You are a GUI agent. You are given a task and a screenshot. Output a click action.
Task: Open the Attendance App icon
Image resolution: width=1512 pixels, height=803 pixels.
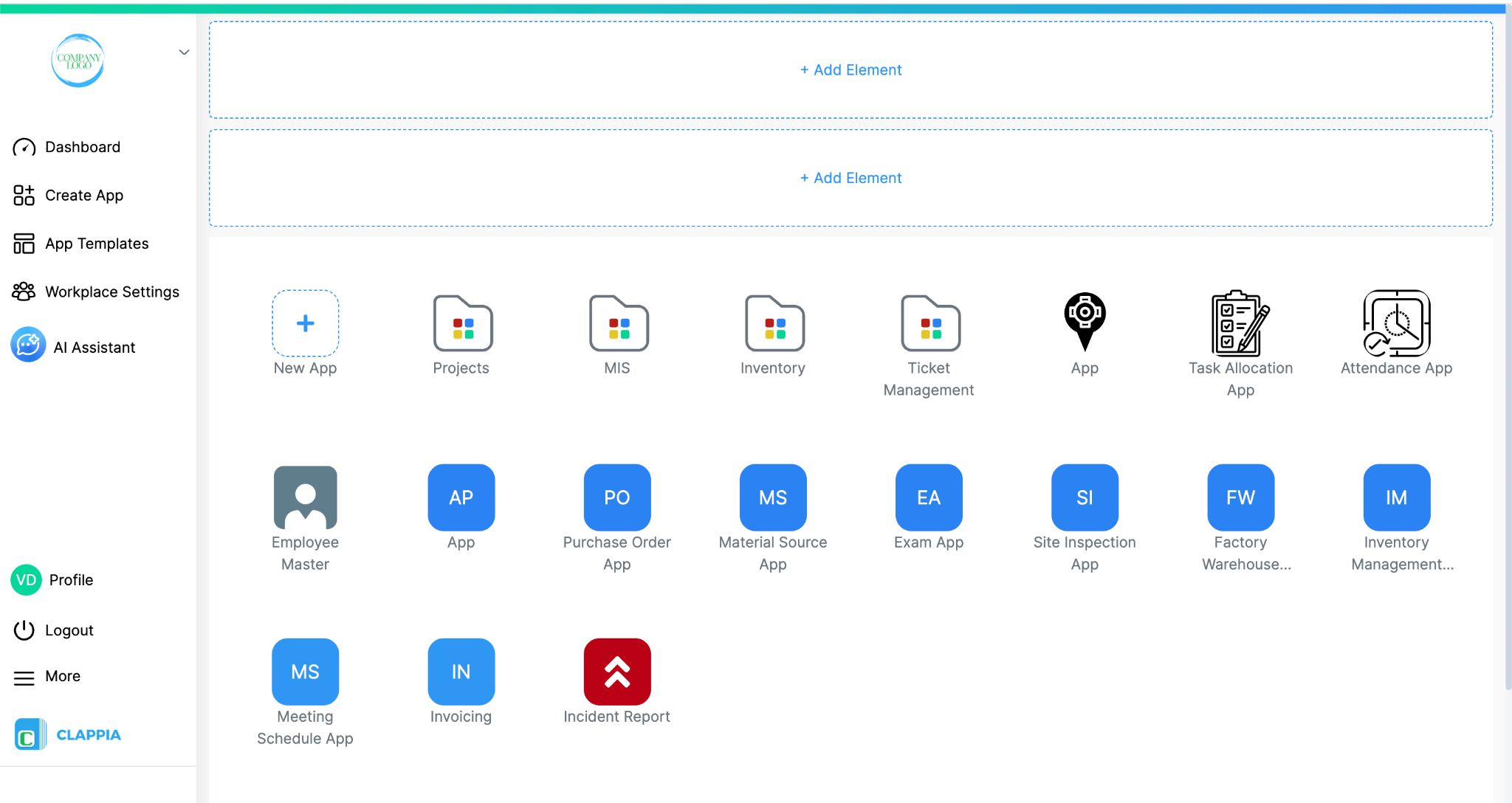click(x=1395, y=323)
